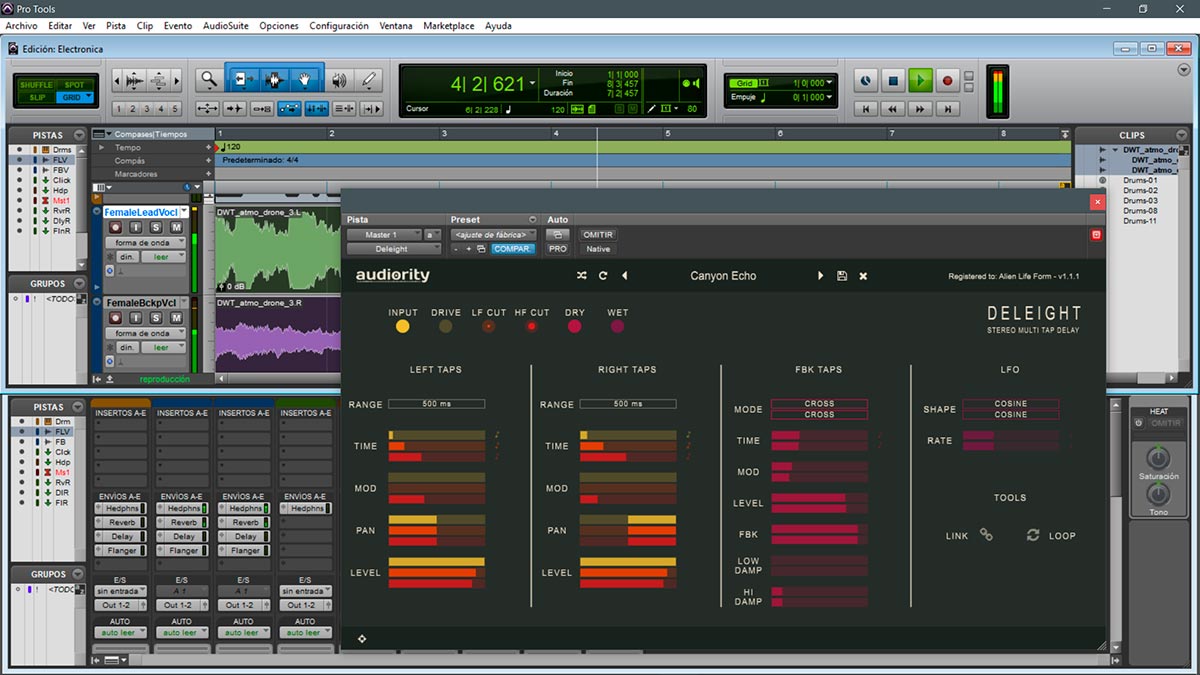Click the Native button in plugin header

click(x=598, y=249)
